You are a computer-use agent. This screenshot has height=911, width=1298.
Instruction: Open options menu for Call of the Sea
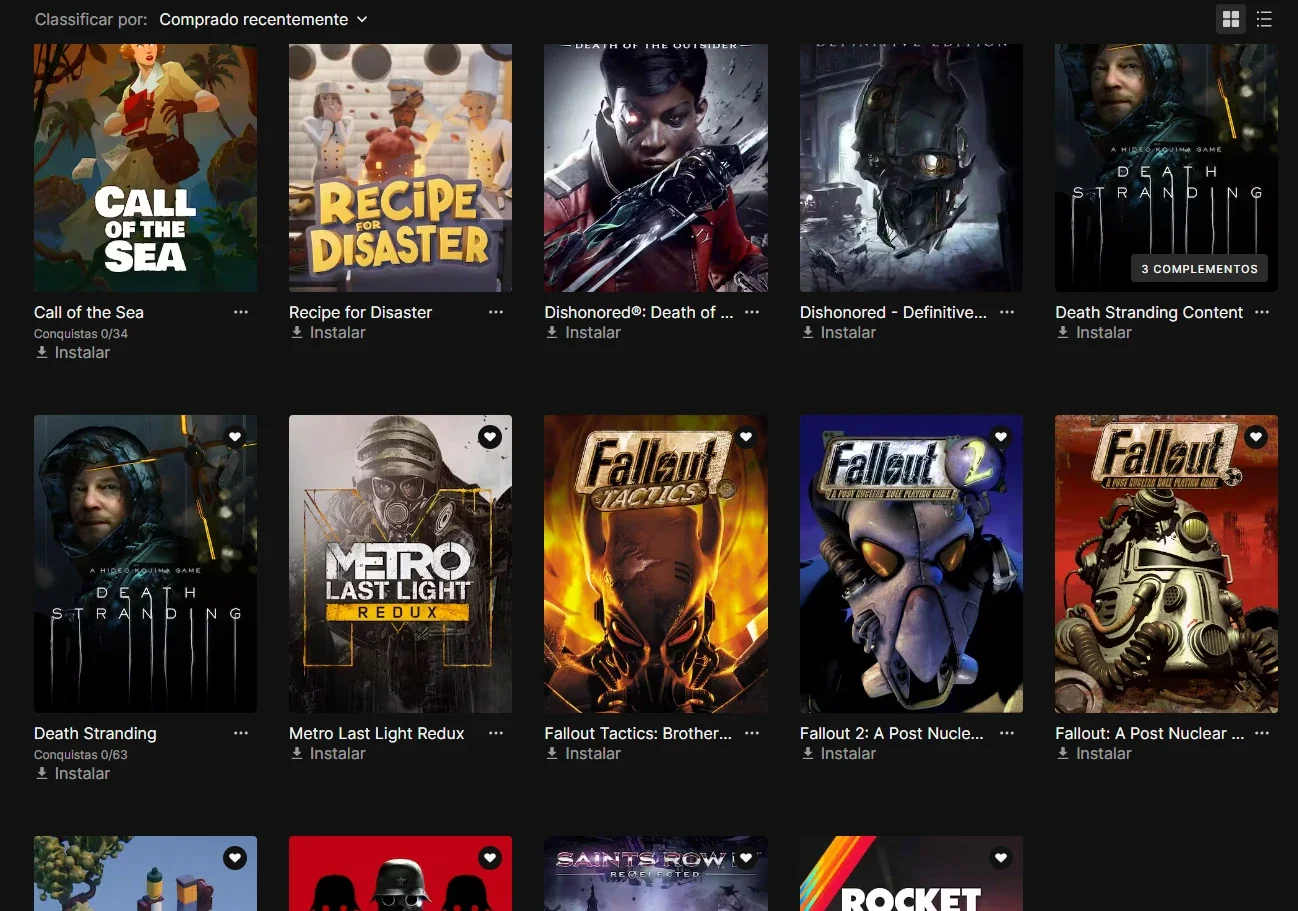click(x=241, y=312)
